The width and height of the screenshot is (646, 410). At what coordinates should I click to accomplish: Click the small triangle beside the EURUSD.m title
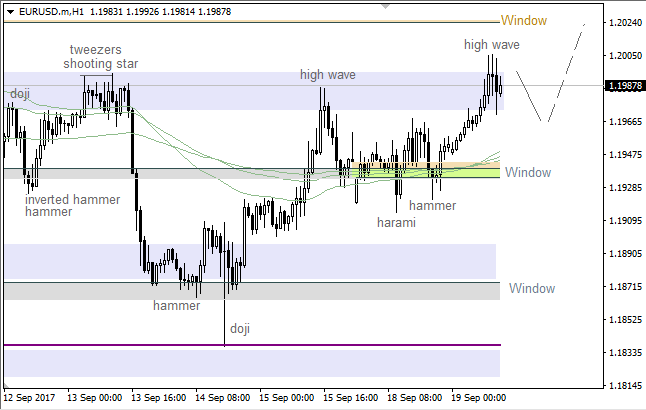point(9,11)
